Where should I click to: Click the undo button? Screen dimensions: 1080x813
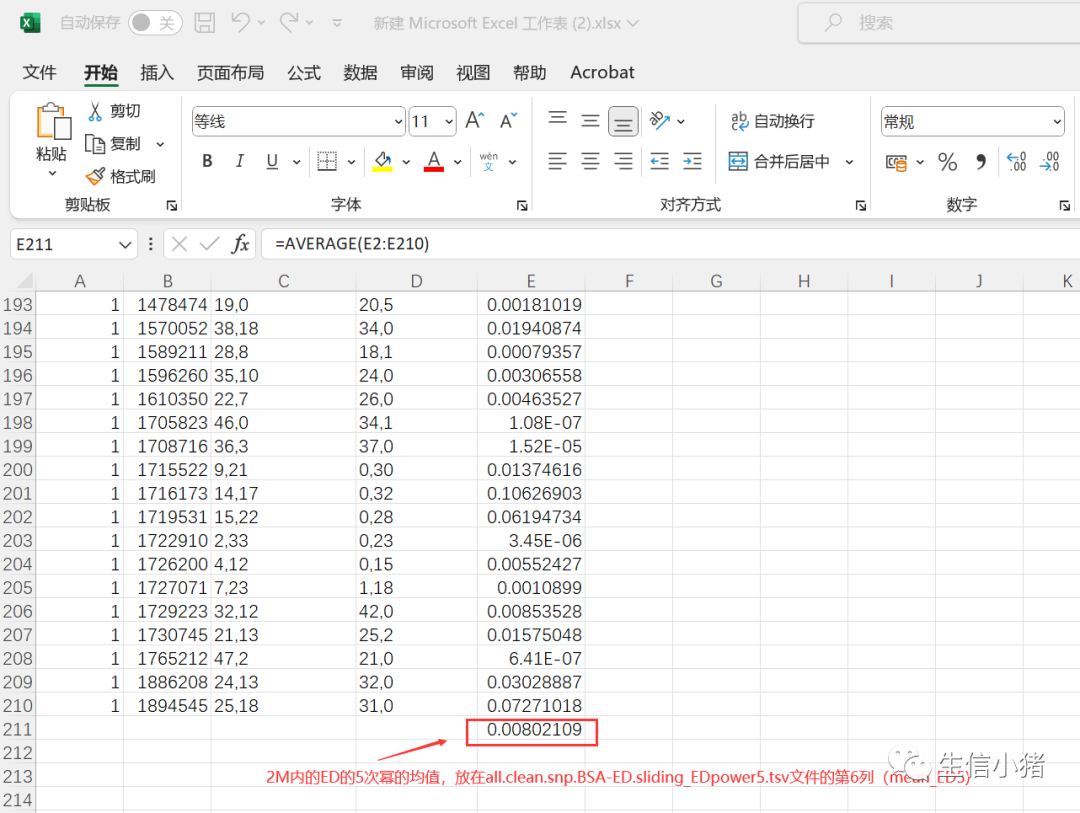(240, 22)
